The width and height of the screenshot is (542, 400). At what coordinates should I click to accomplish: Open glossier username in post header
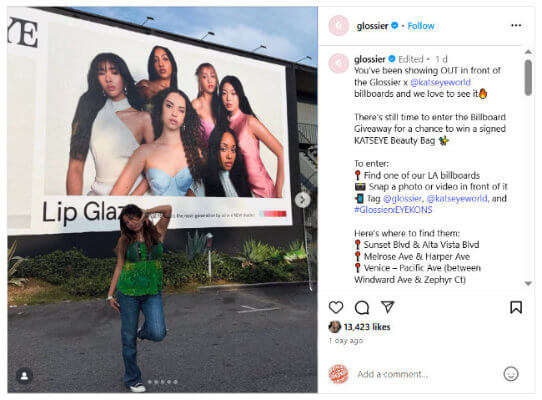(x=372, y=26)
